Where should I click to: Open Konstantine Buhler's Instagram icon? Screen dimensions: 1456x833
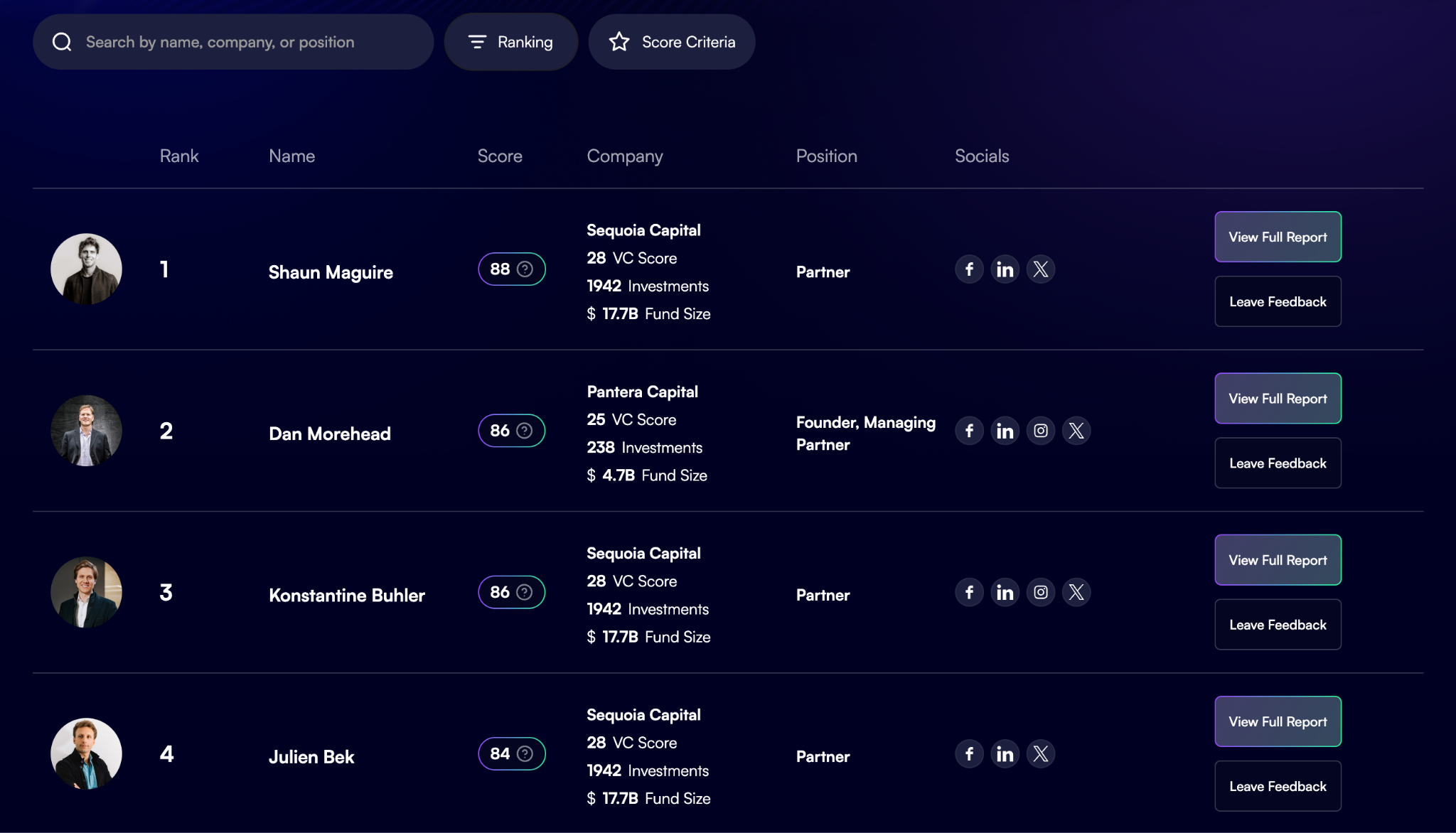pyautogui.click(x=1040, y=592)
